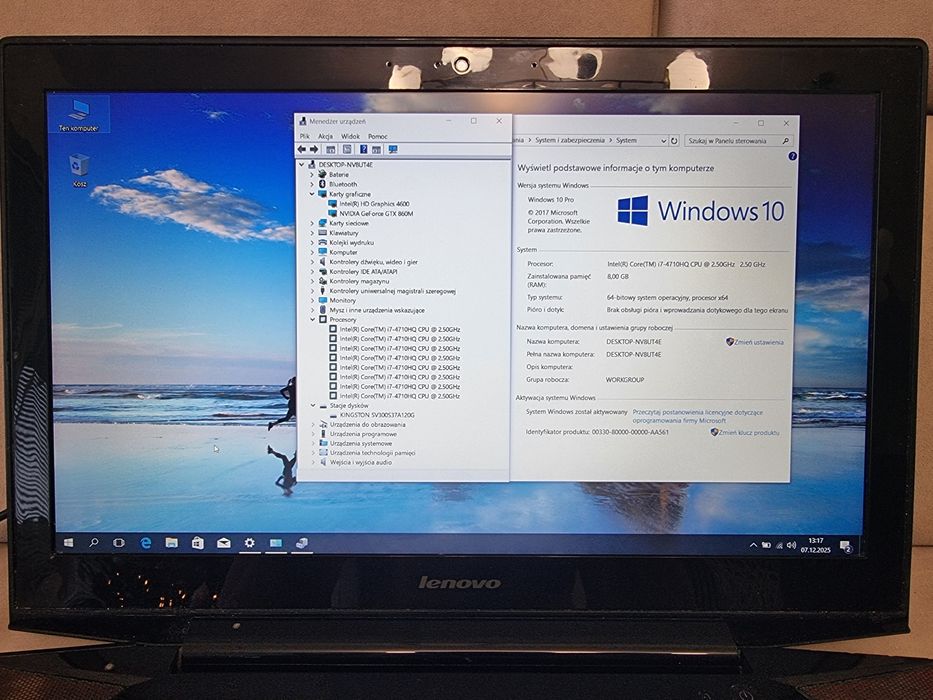The width and height of the screenshot is (933, 700).
Task: Click the battery tray icon
Action: coord(766,545)
